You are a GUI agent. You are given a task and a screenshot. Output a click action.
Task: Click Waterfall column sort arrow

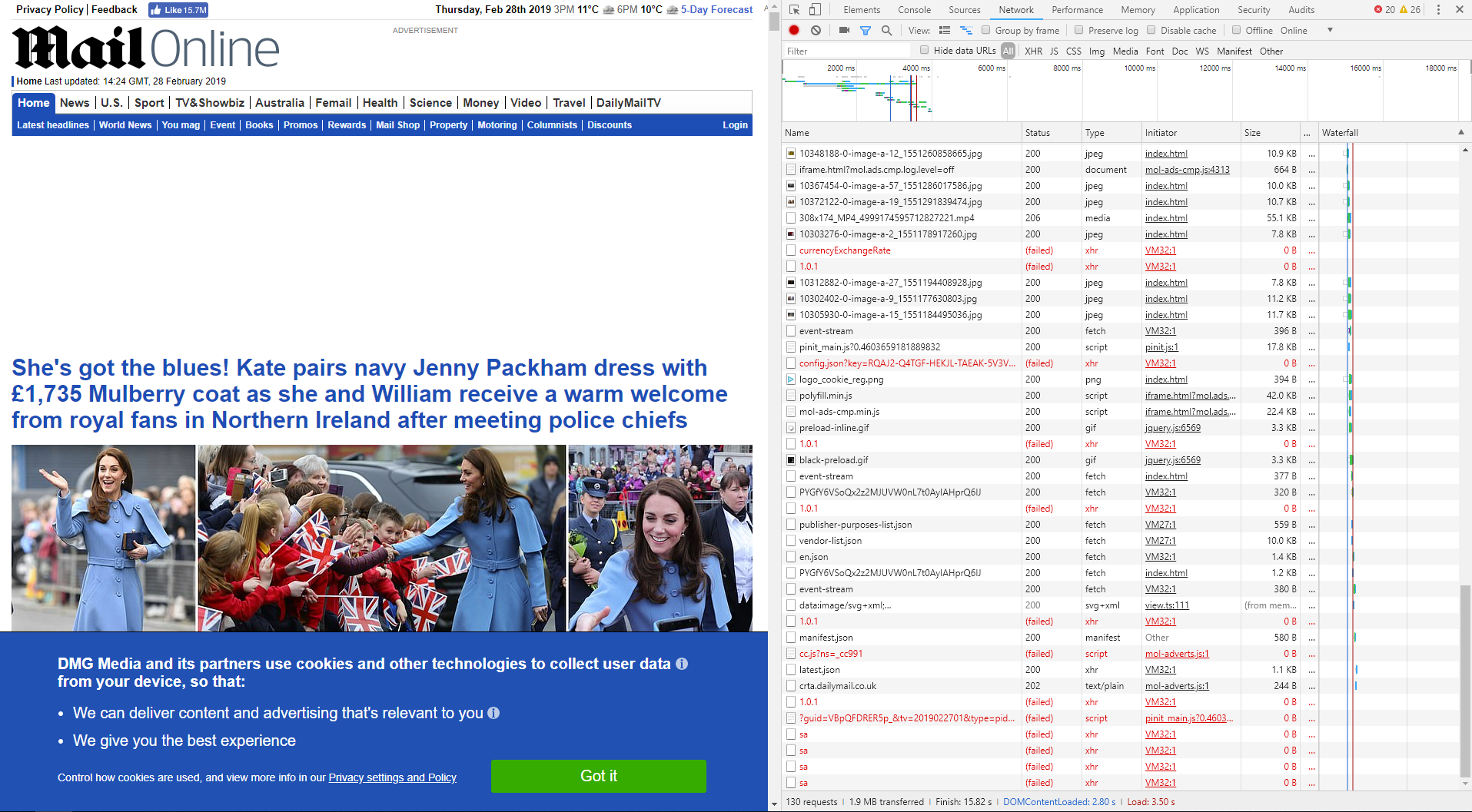pyautogui.click(x=1461, y=133)
